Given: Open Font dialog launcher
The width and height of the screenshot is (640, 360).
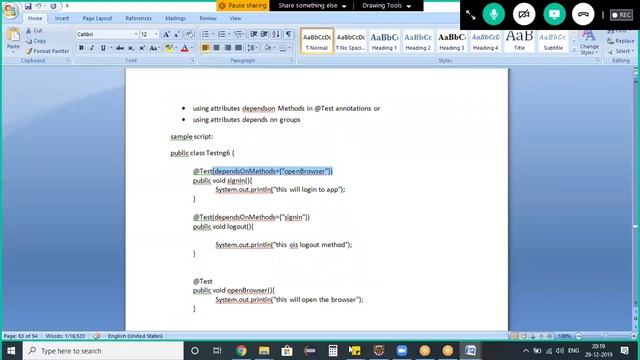Looking at the screenshot, I should pos(192,60).
